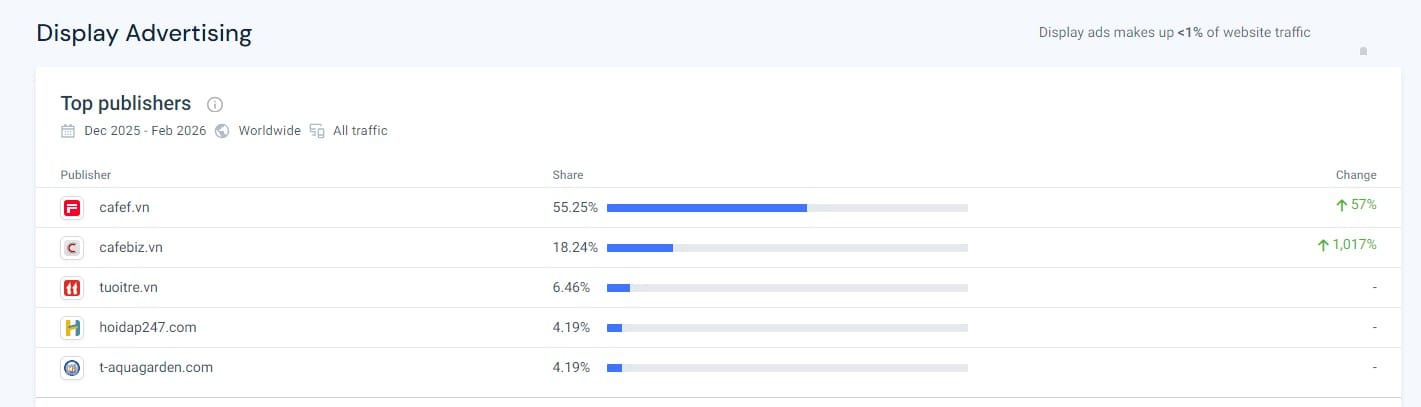Screen dimensions: 1421x407
Task: Open the Top publishers info icon
Action: [x=214, y=104]
